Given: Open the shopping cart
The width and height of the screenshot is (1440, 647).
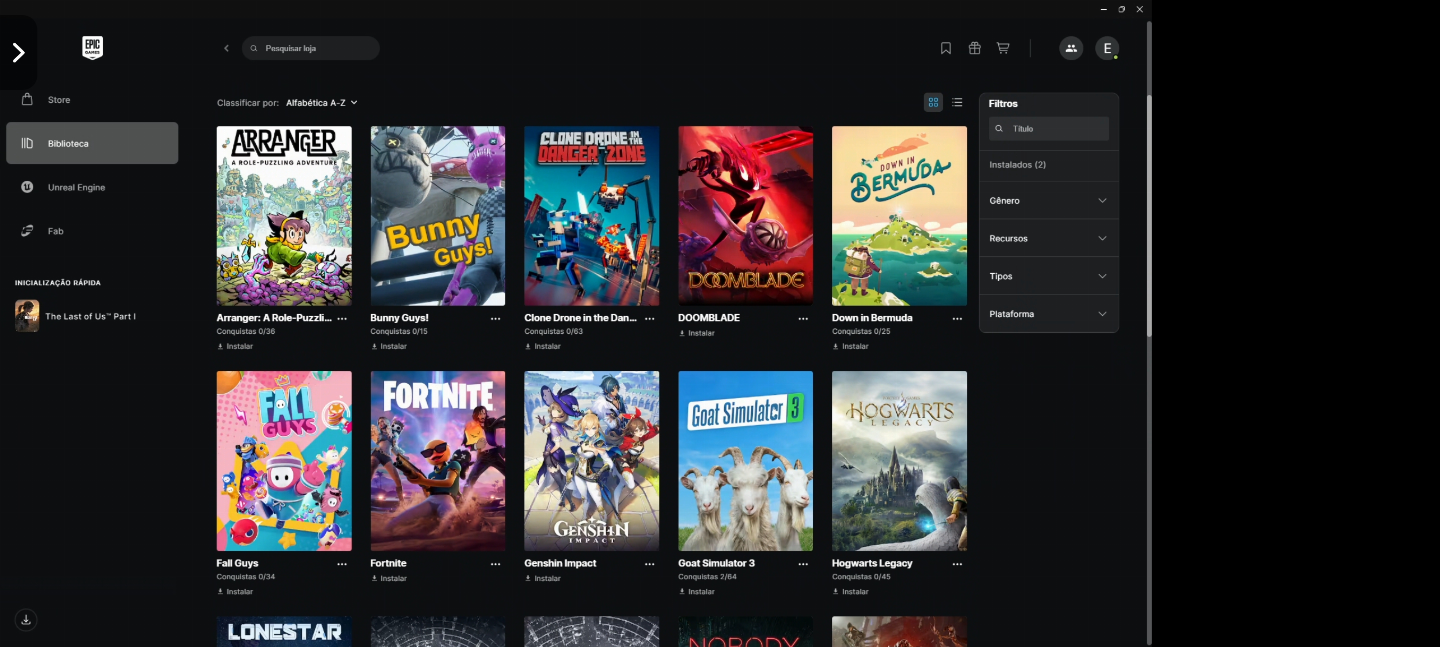Looking at the screenshot, I should [1003, 48].
